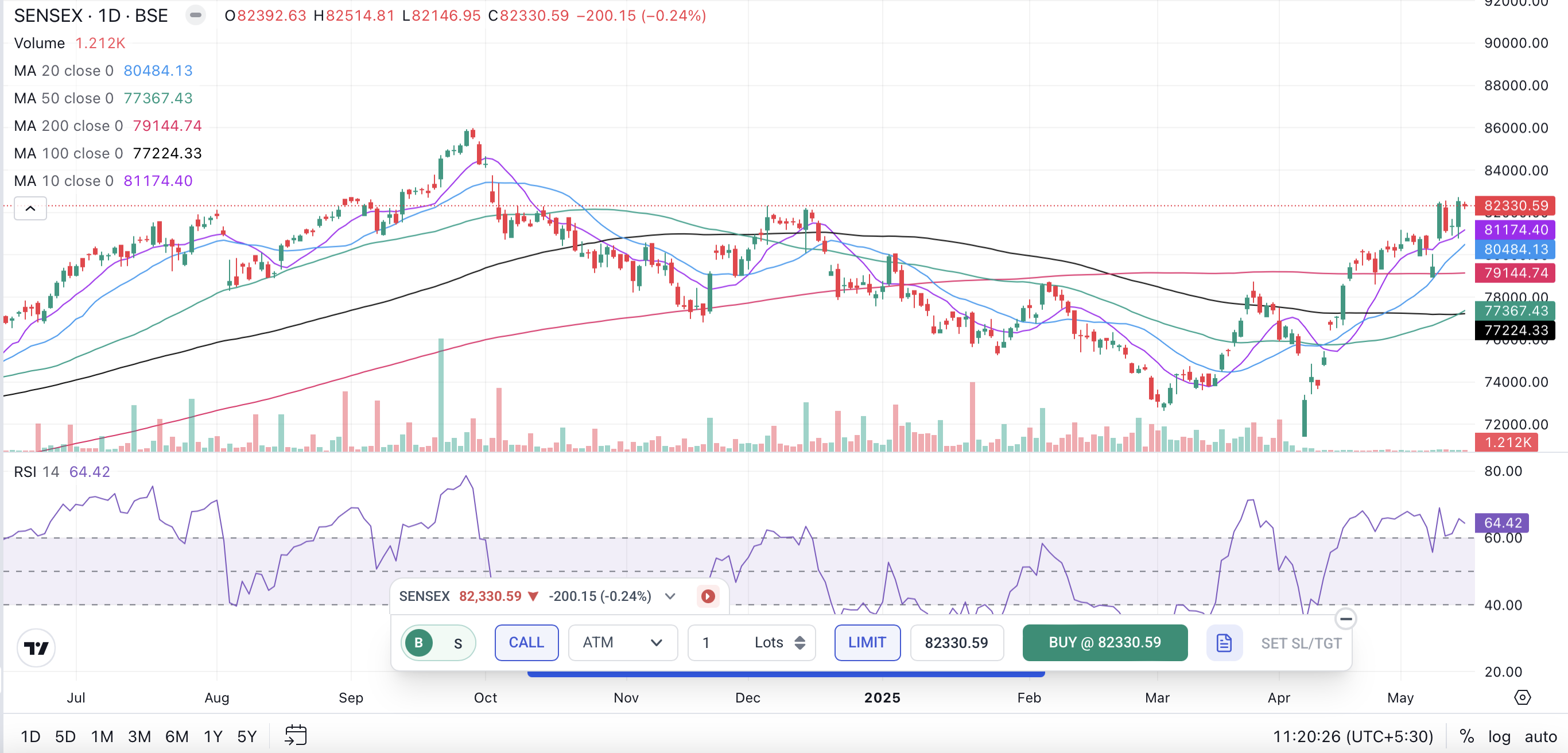This screenshot has width=1568, height=753.
Task: Adjust lots with the stepper arrows
Action: (x=800, y=643)
